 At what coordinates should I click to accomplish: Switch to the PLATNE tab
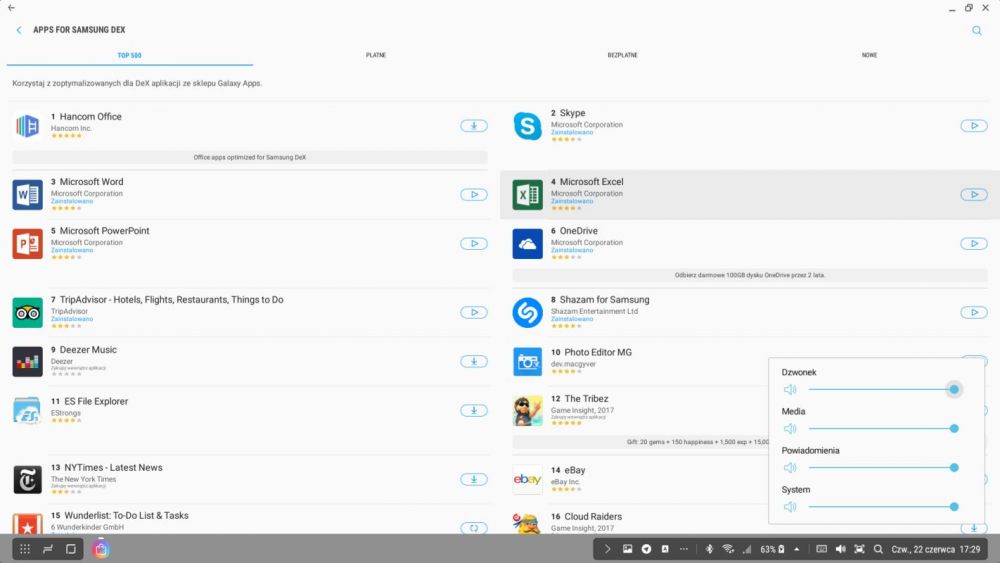(x=376, y=55)
